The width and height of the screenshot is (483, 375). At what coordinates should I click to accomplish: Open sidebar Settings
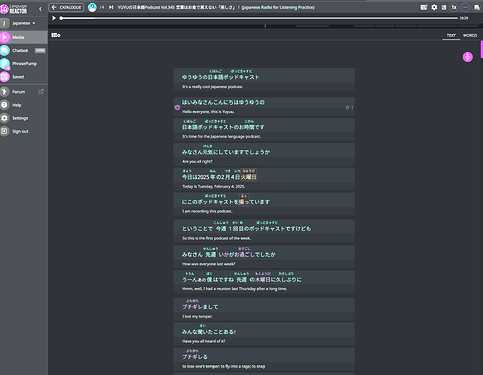23,118
